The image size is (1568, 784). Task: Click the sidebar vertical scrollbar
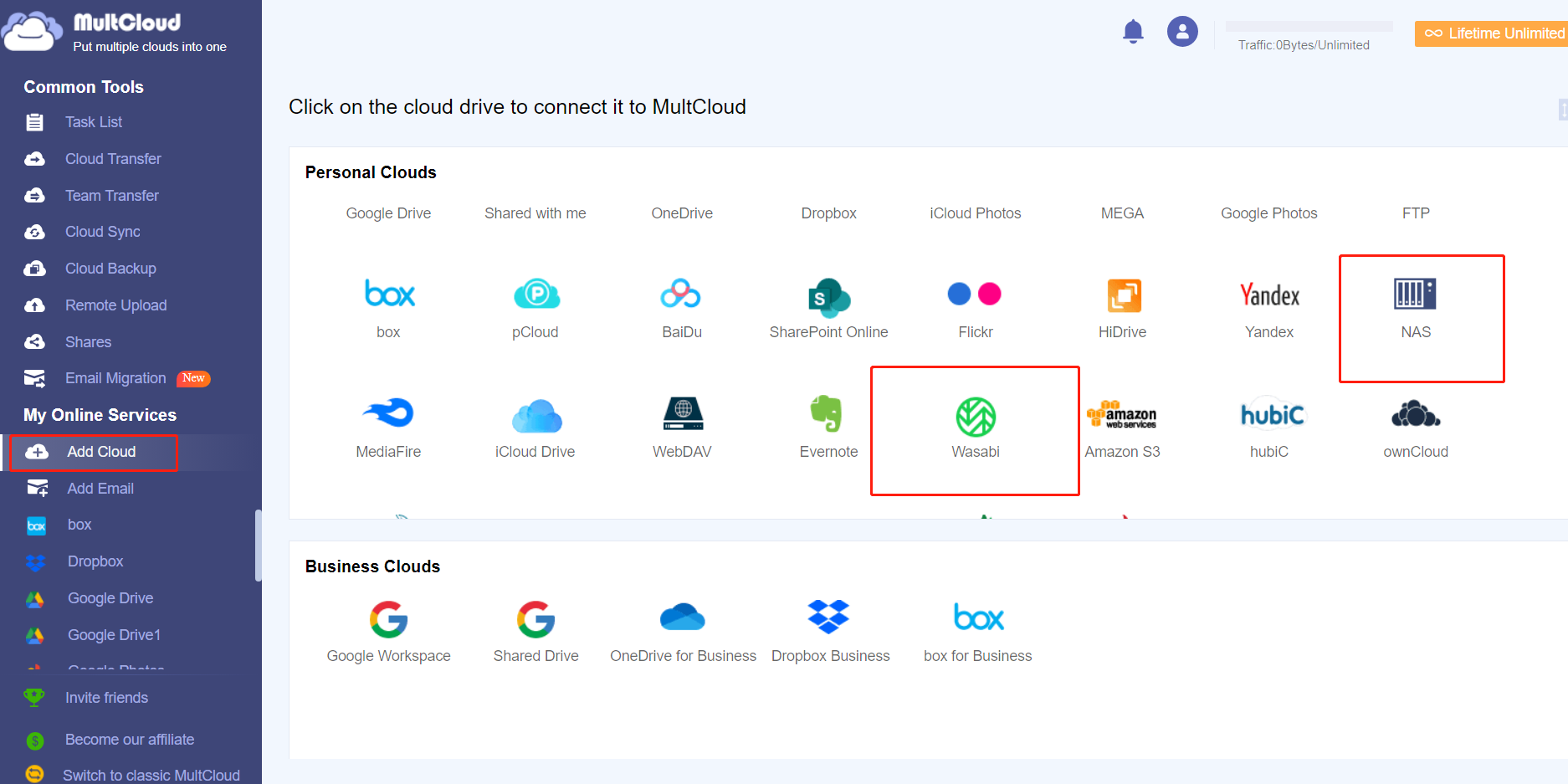click(x=259, y=545)
